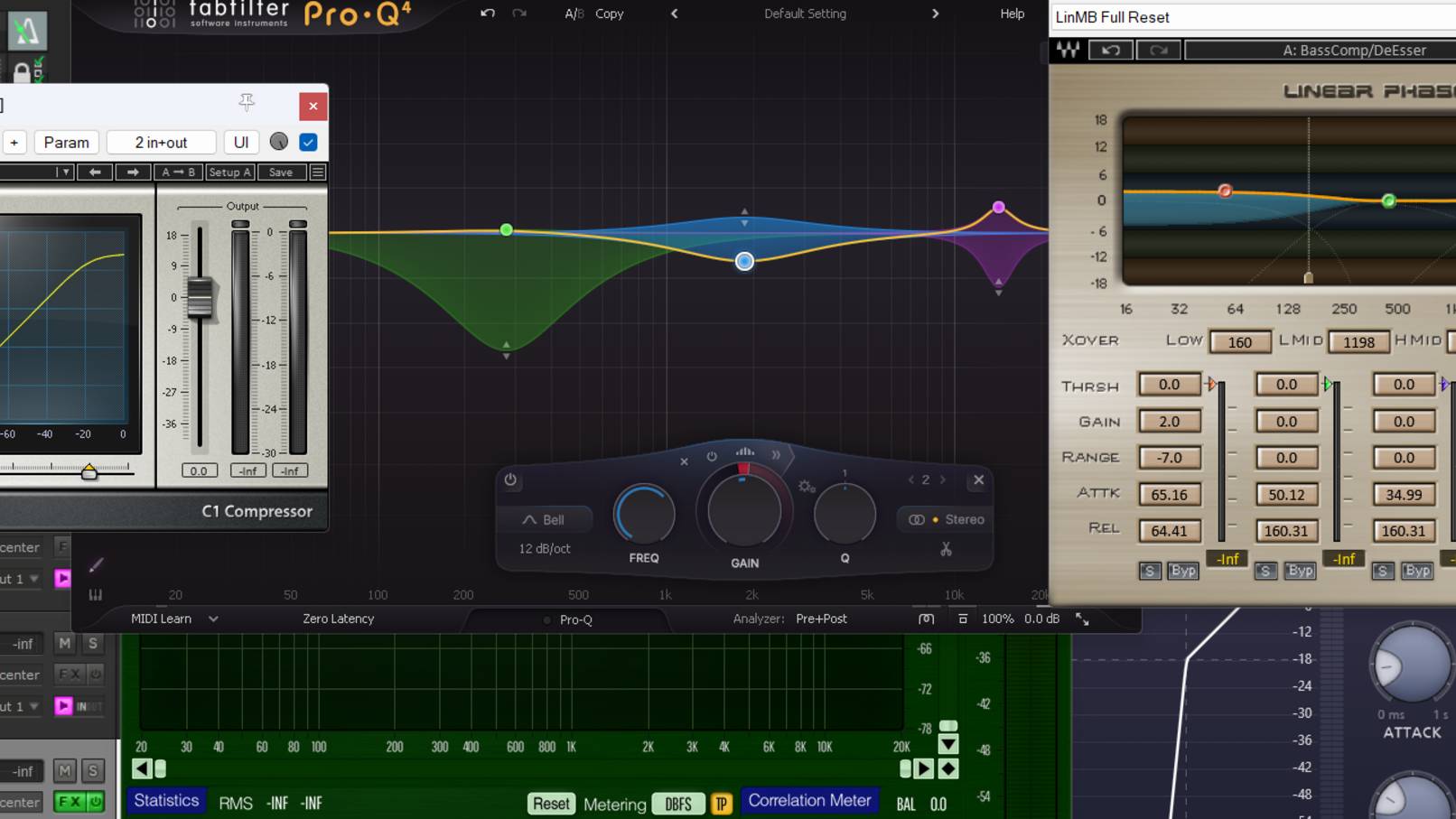Click the Pro-Q piano keyboard display icon
The width and height of the screenshot is (1456, 819).
coord(95,594)
